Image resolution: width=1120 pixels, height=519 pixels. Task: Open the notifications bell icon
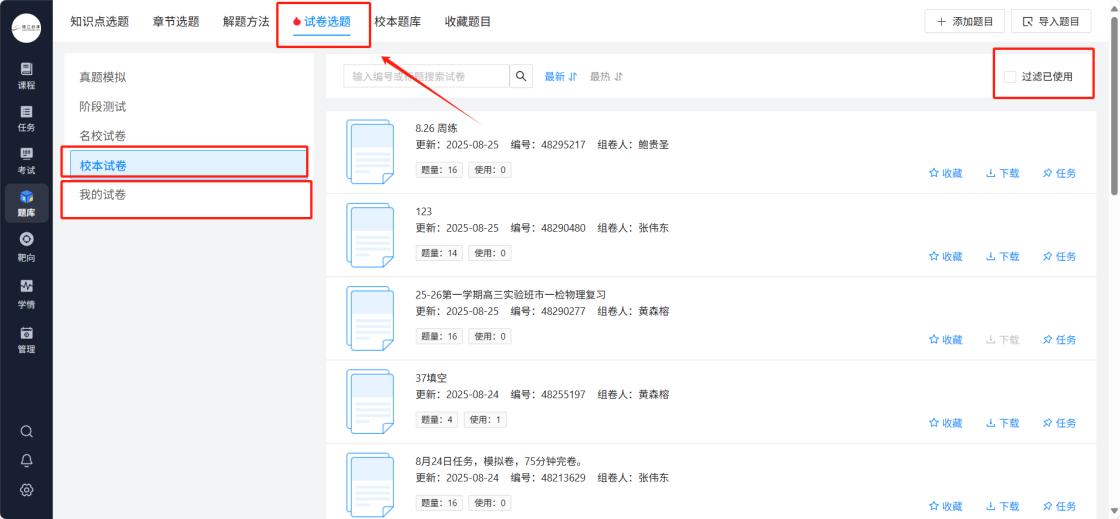pyautogui.click(x=26, y=460)
